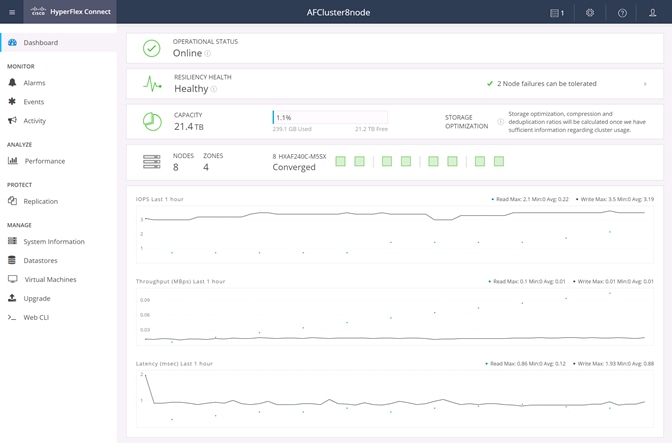The width and height of the screenshot is (672, 443).
Task: Open Activity page
Action: (x=58, y=120)
